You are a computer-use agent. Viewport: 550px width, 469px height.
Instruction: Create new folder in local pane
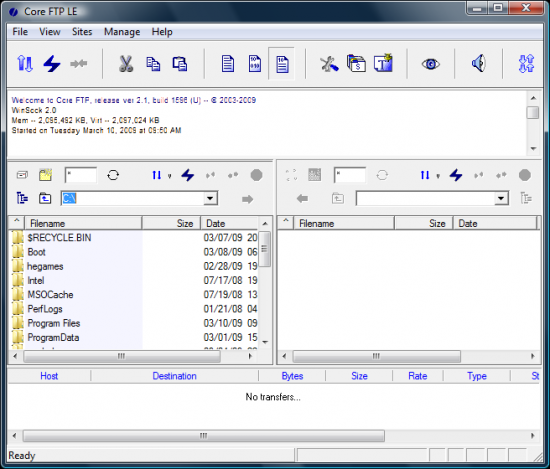click(45, 175)
